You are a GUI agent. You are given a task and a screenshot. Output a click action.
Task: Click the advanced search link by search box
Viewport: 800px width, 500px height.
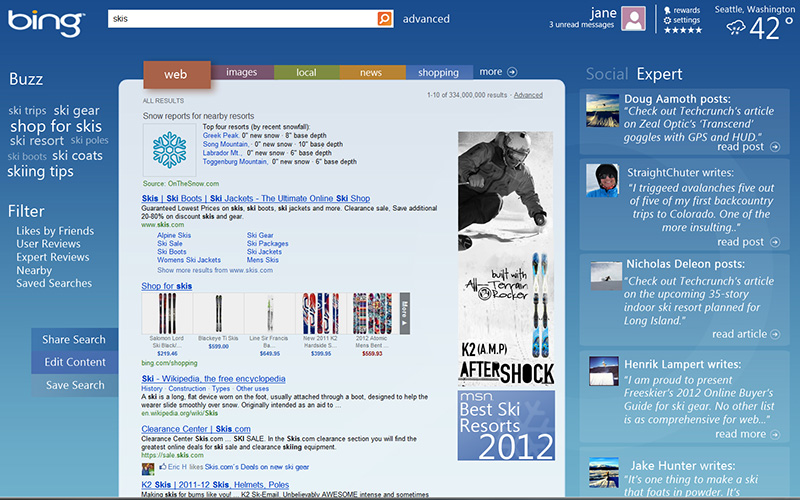[x=426, y=19]
